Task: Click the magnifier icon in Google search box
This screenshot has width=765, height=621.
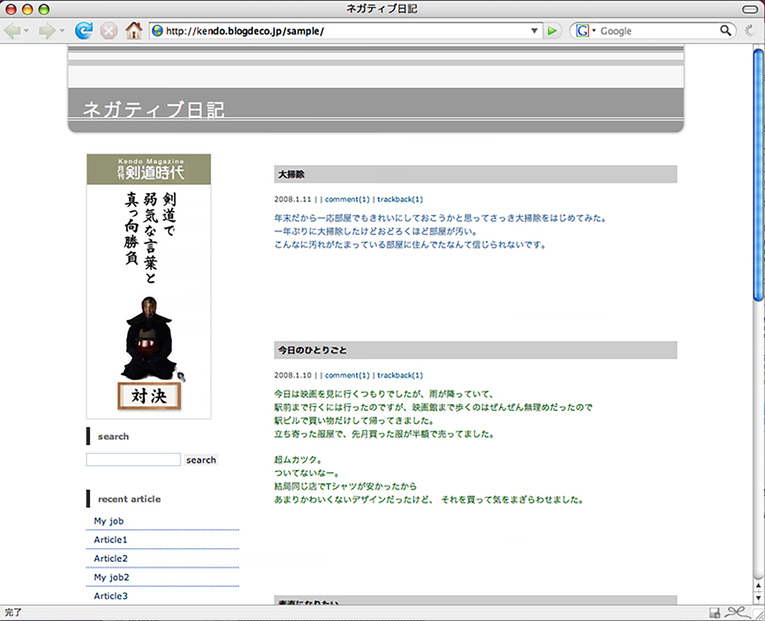Action: 727,31
